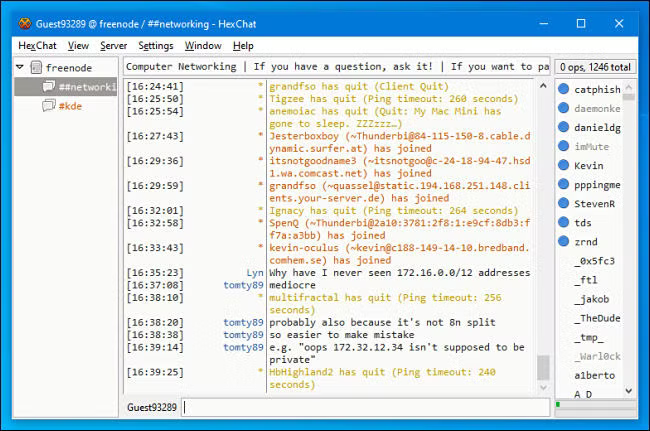
Task: Click chat scrollbar down arrow
Action: pos(543,388)
